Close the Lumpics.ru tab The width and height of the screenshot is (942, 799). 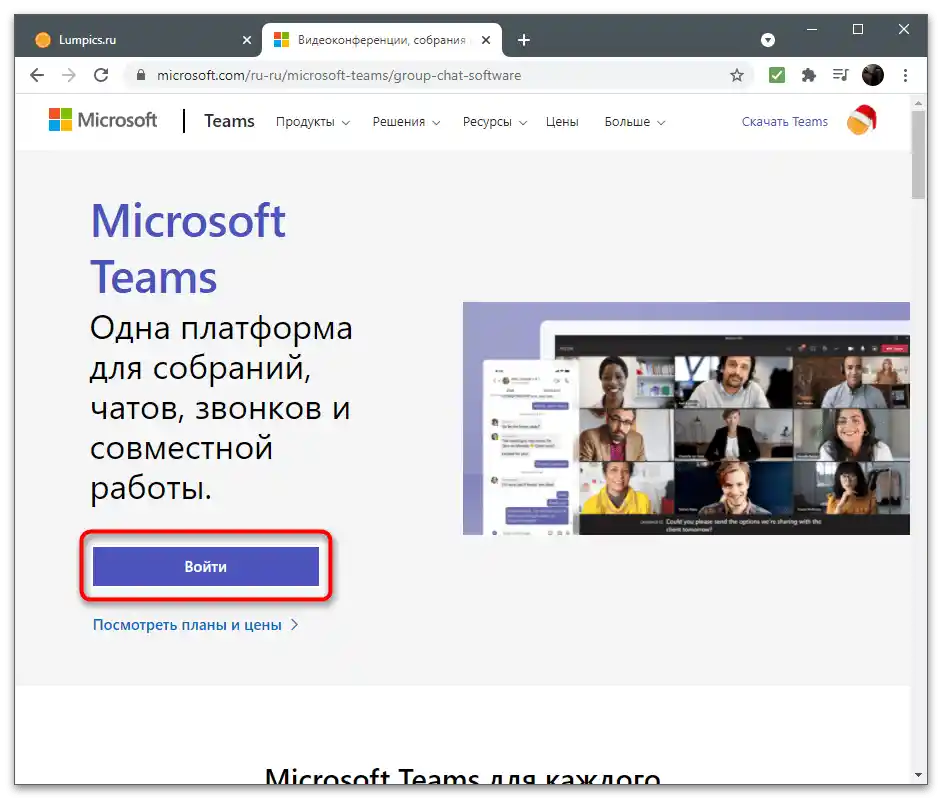point(246,40)
